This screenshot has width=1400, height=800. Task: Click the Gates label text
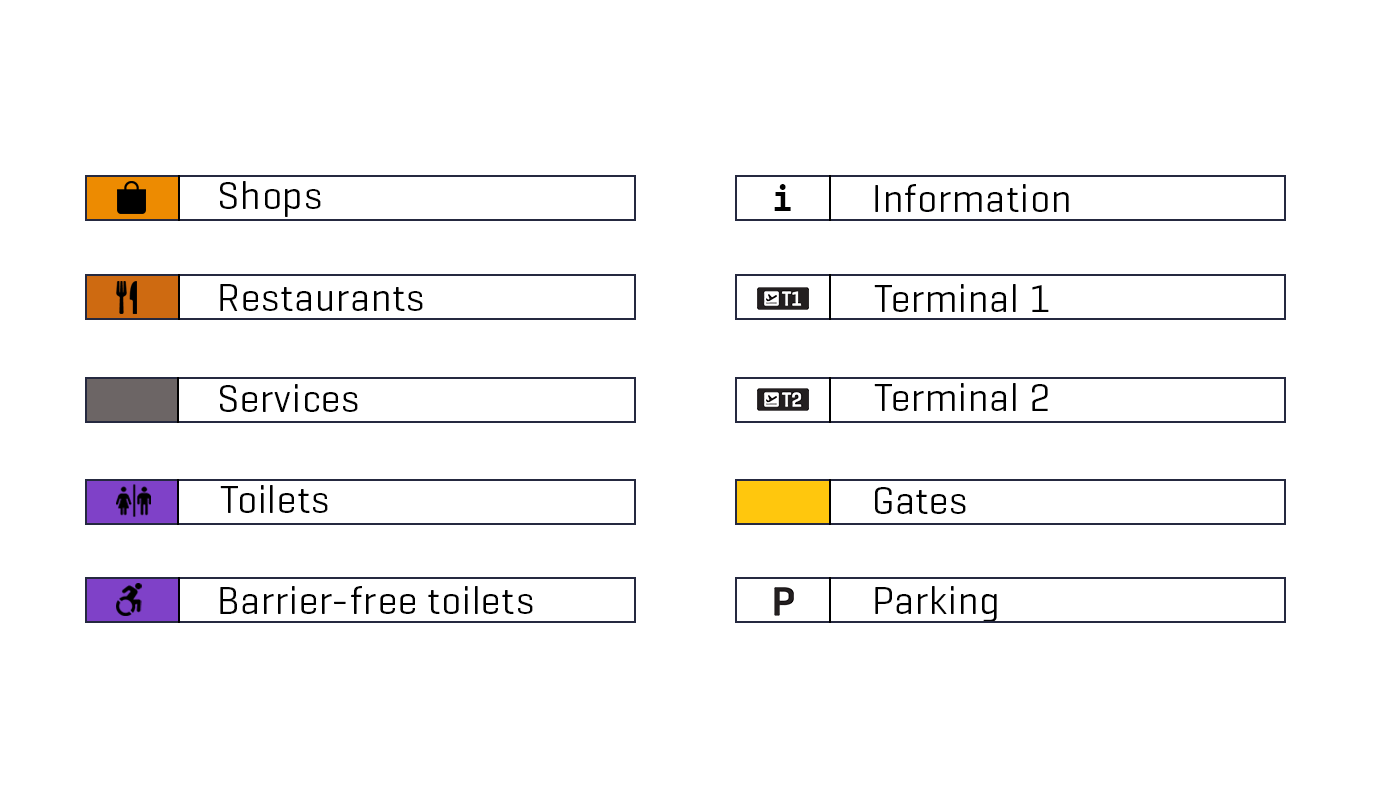pos(920,502)
